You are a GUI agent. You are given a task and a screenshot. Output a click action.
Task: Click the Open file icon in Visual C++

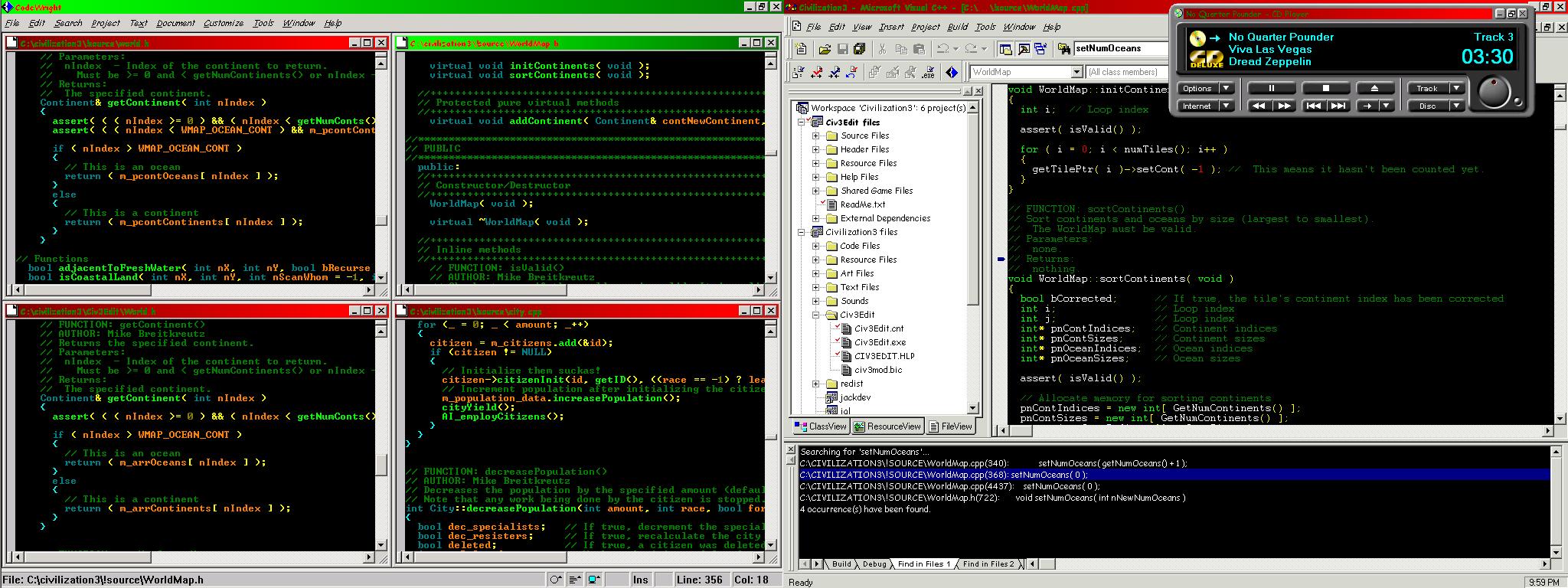[x=825, y=49]
